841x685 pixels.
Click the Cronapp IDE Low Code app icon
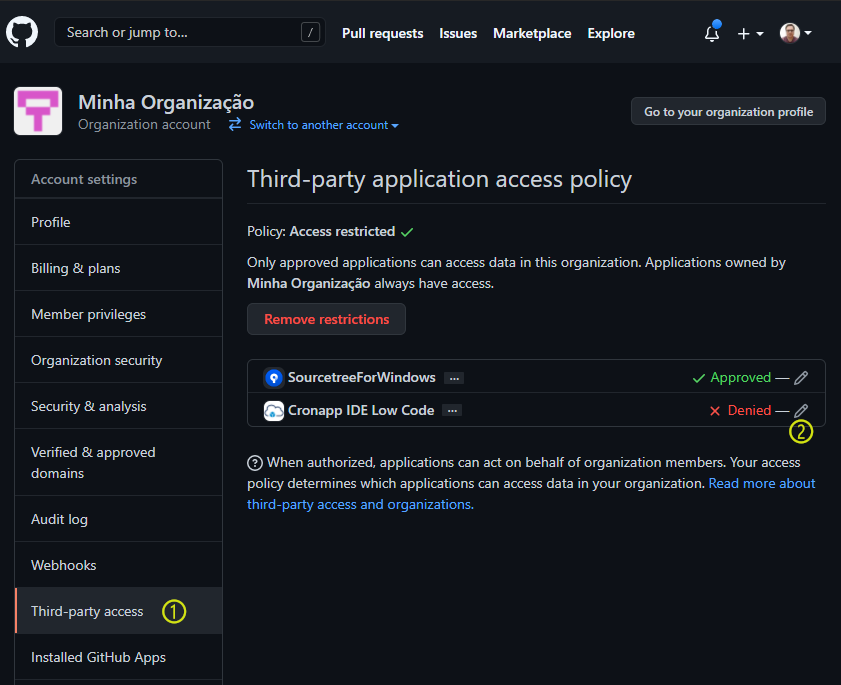click(274, 411)
